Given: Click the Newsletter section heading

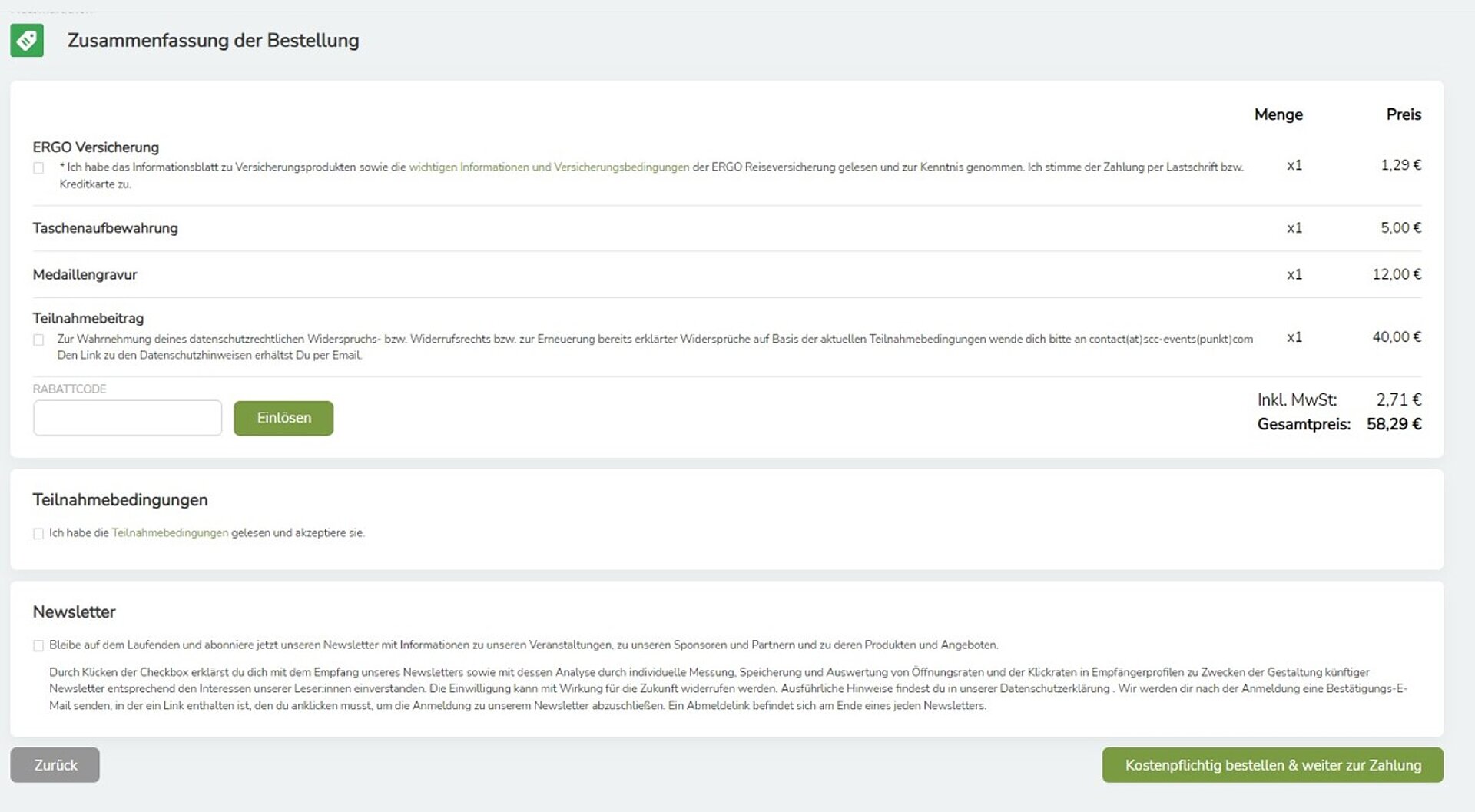Looking at the screenshot, I should coord(74,611).
